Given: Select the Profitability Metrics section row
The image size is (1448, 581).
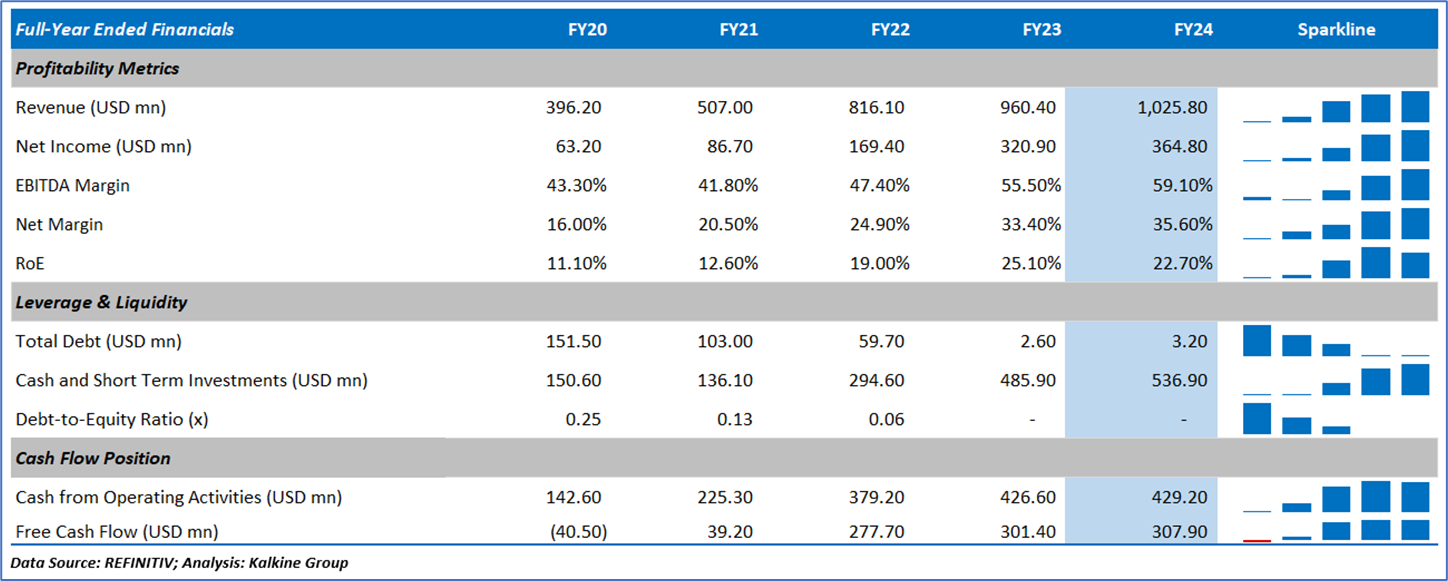Looking at the screenshot, I should pyautogui.click(x=98, y=69).
